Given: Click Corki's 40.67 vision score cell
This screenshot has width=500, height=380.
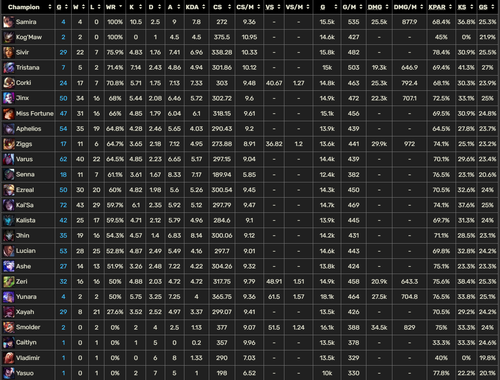Looking at the screenshot, I should (x=274, y=83).
